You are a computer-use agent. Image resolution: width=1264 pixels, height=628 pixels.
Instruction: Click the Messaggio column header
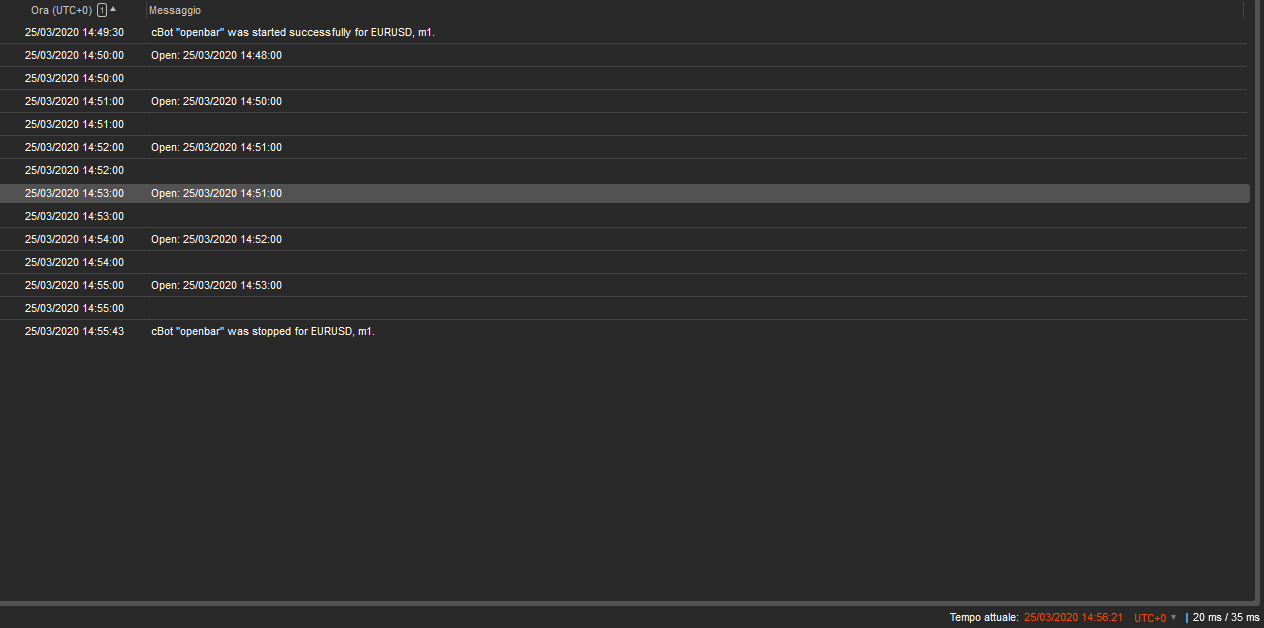[x=175, y=10]
